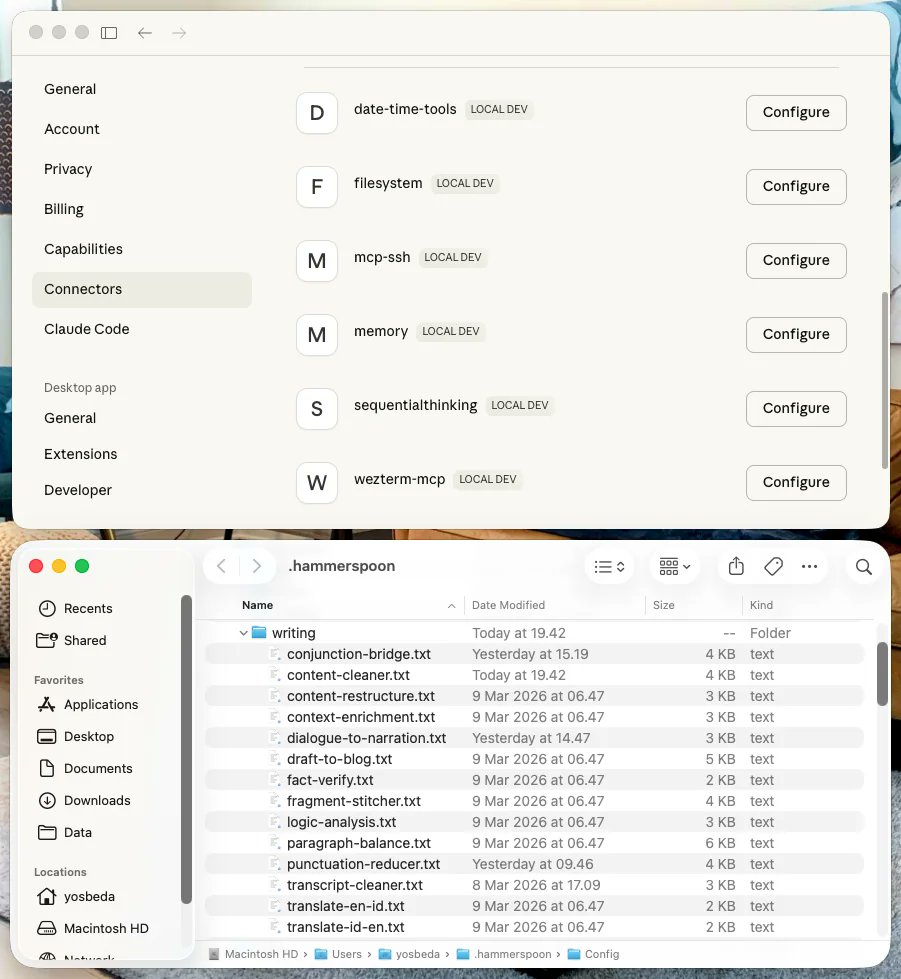Viewport: 901px width, 979px height.
Task: Open the Tags icon in Finder toolbar
Action: [x=773, y=566]
